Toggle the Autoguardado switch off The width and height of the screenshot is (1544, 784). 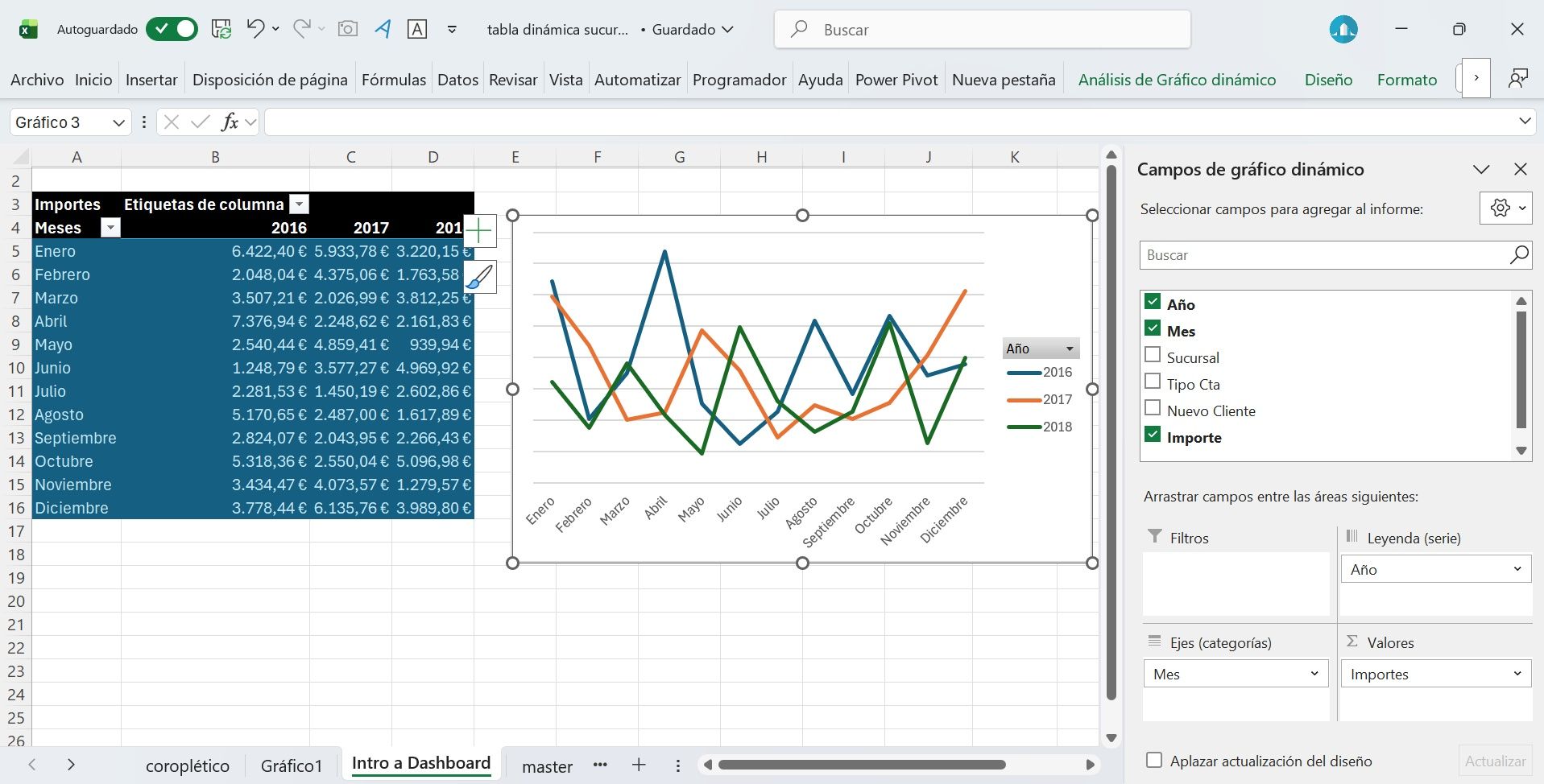pos(172,30)
